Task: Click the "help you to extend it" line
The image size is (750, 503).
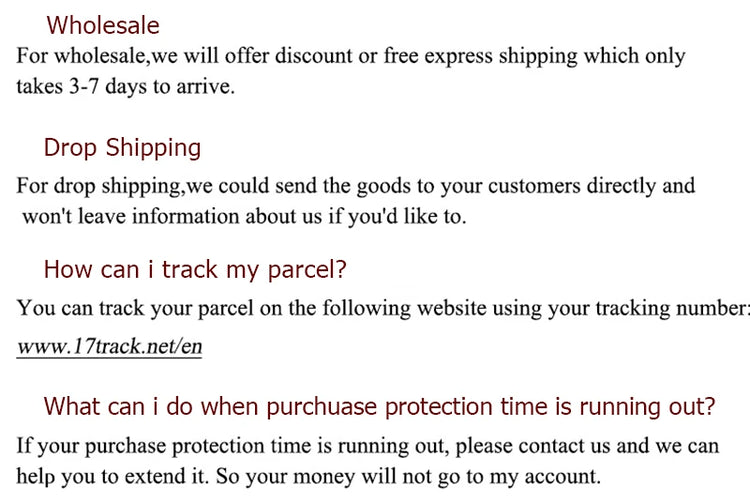Action: (307, 475)
